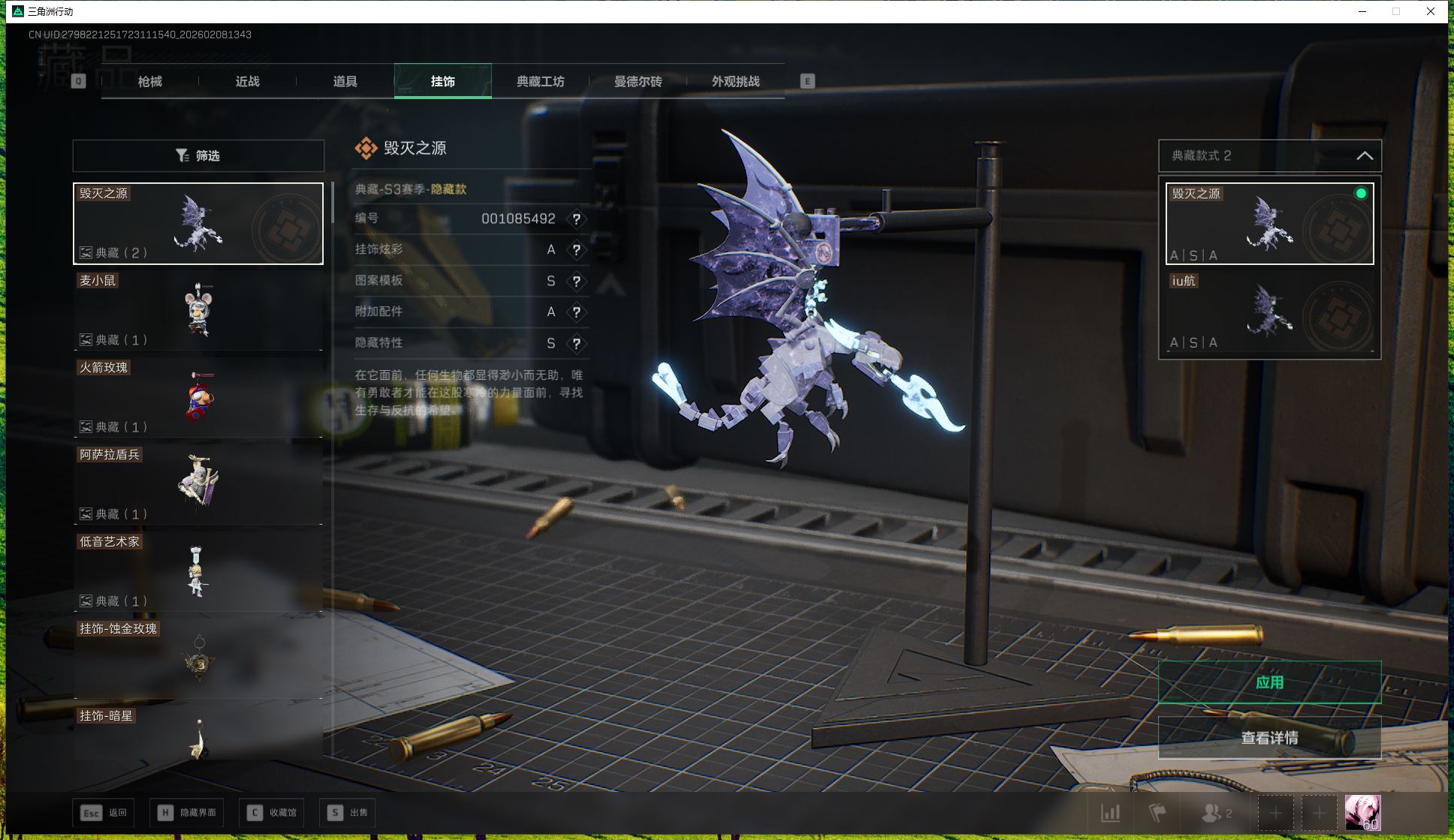Click the 查看详情 button
The image size is (1454, 840).
pyautogui.click(x=1269, y=738)
